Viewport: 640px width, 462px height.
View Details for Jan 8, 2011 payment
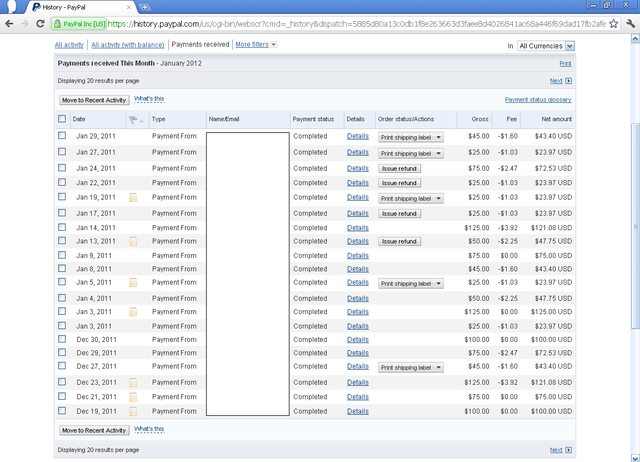tap(358, 269)
